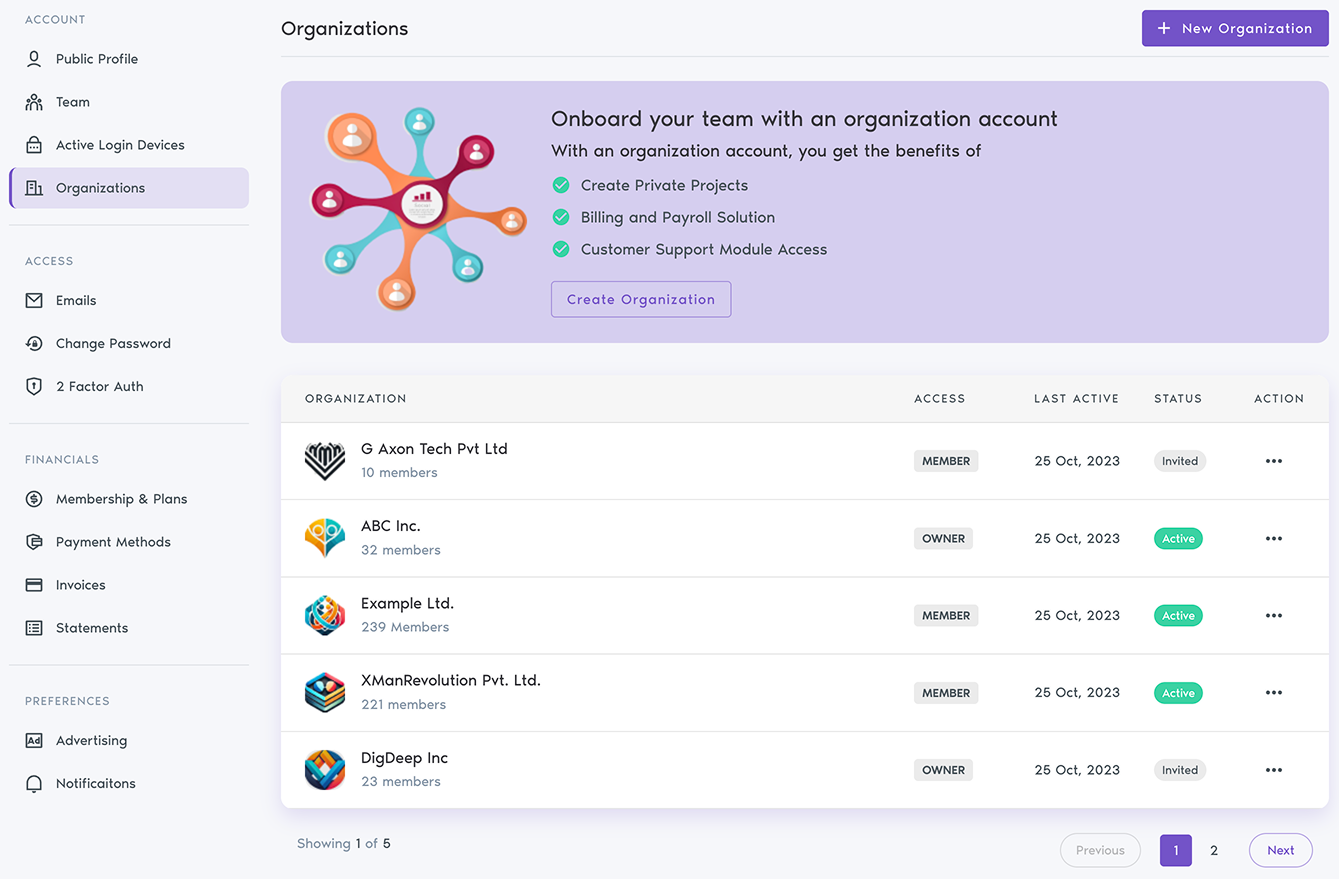Select the Statements sidebar item
Image resolution: width=1339 pixels, height=879 pixels.
tap(92, 628)
